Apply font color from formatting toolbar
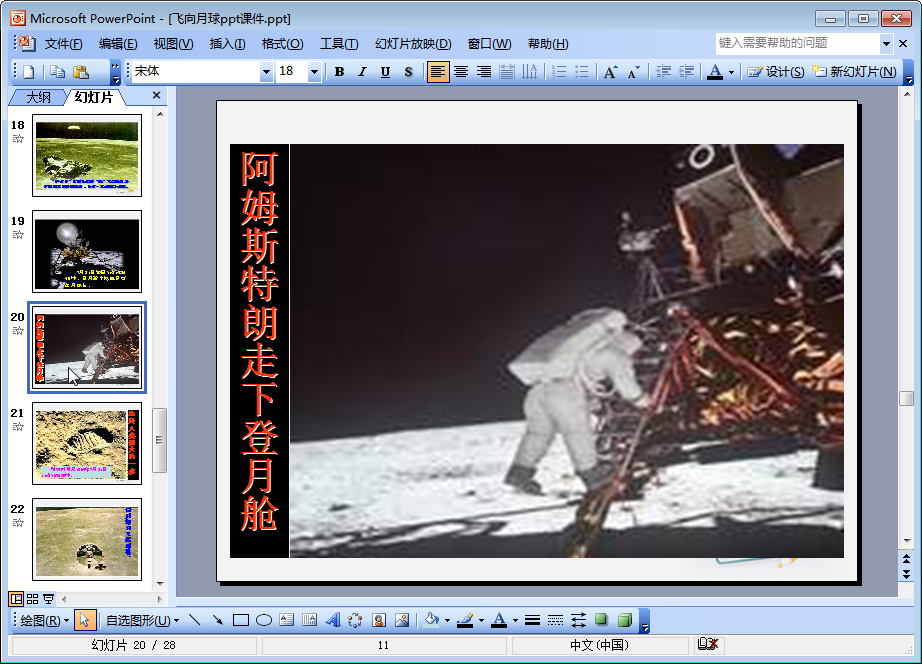Viewport: 922px width, 664px height. [715, 72]
